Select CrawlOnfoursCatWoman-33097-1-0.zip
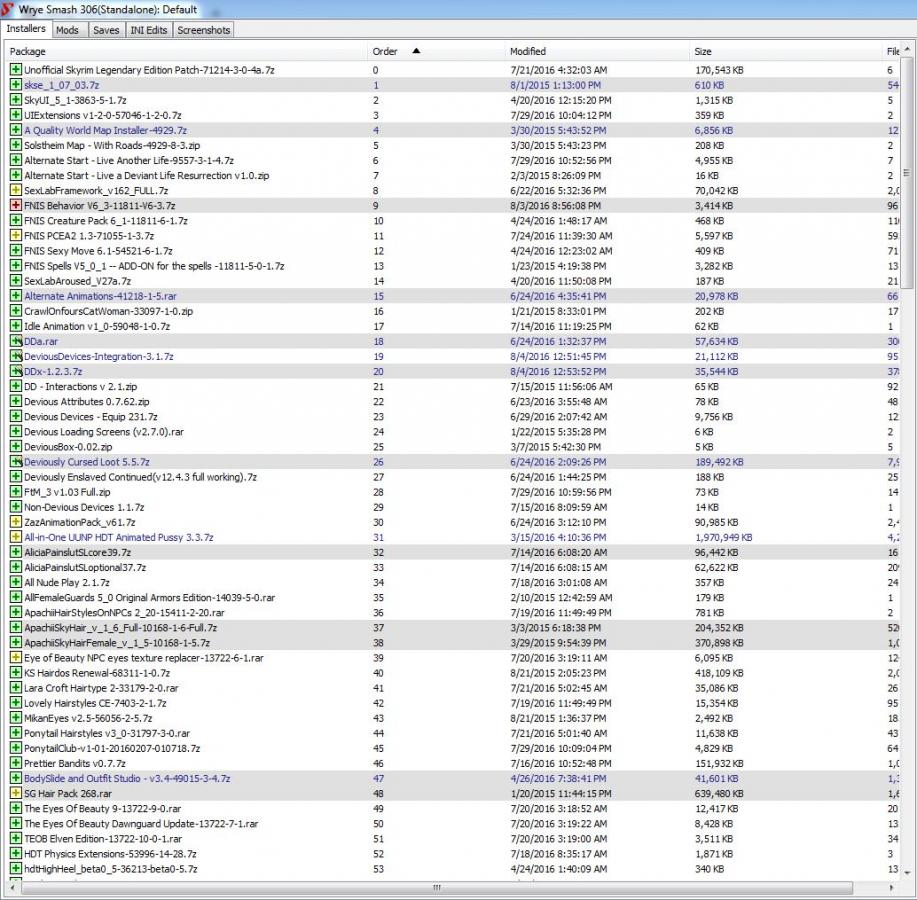The width and height of the screenshot is (917, 900). pos(454,311)
